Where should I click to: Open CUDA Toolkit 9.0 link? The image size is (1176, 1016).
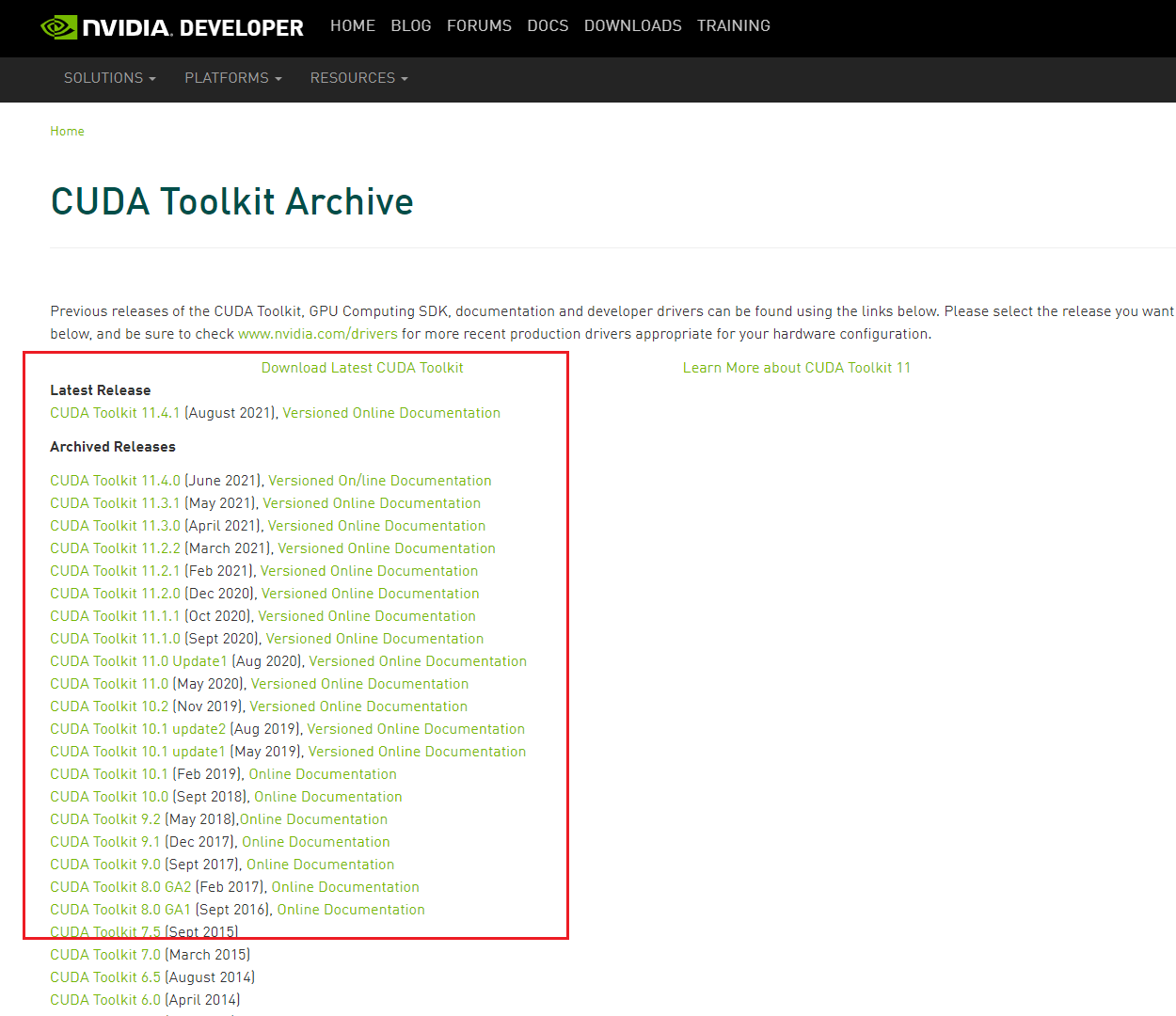(x=105, y=865)
